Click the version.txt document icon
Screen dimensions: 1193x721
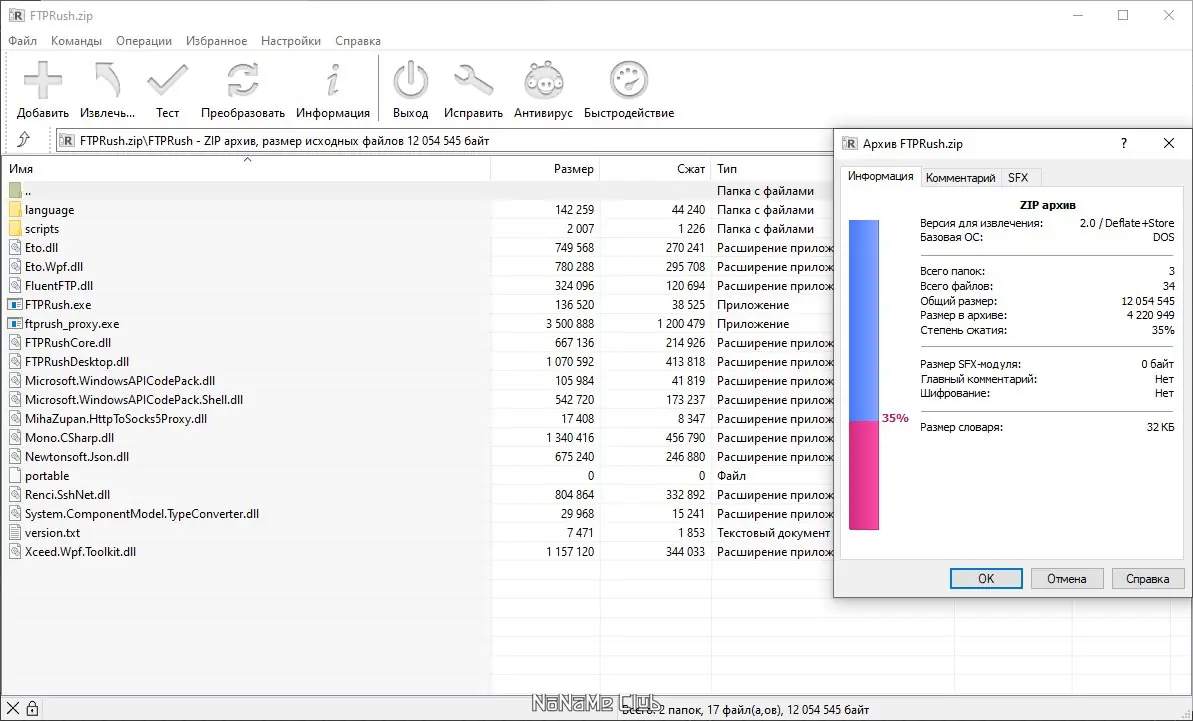pos(15,533)
